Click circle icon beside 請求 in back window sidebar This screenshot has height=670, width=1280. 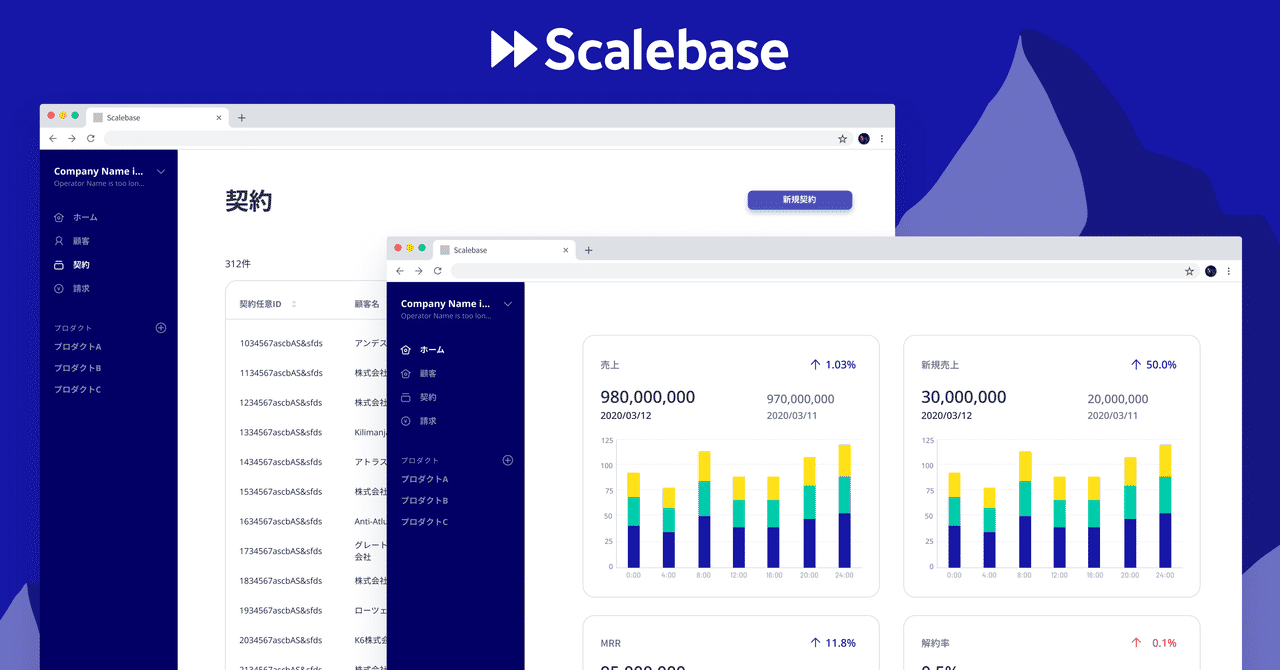coord(59,289)
